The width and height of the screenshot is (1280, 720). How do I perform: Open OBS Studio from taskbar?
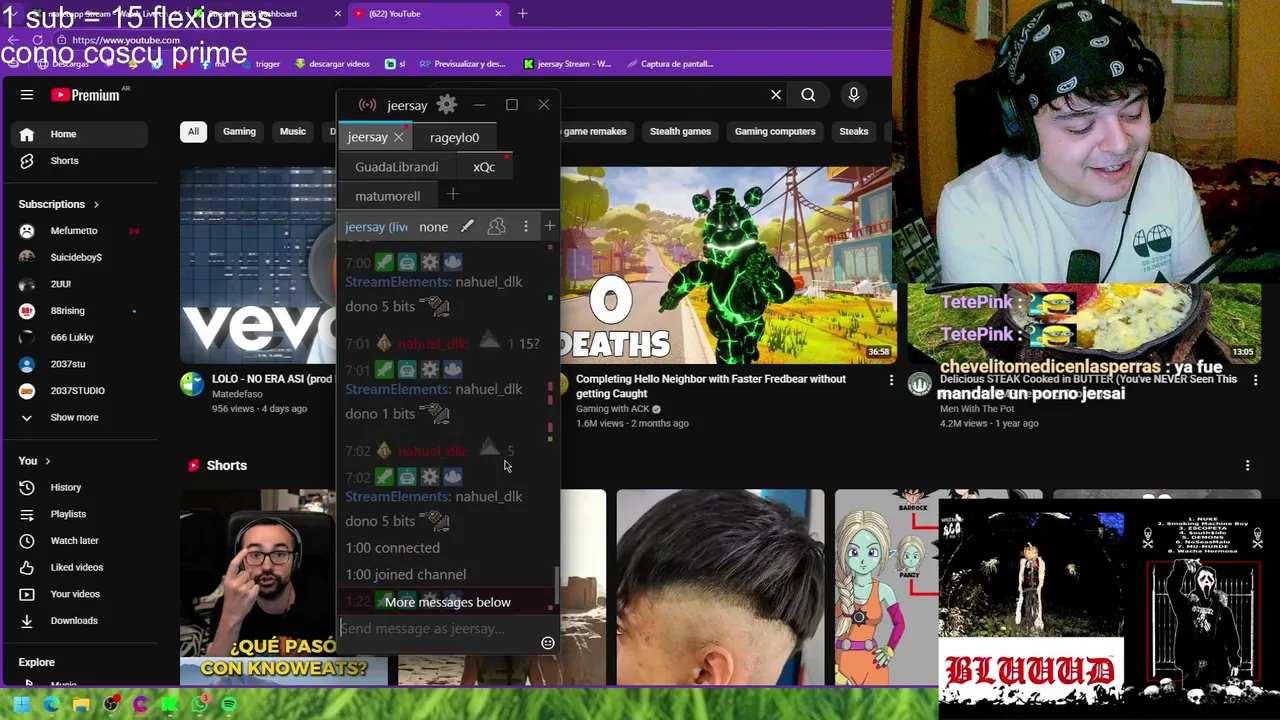tap(111, 705)
